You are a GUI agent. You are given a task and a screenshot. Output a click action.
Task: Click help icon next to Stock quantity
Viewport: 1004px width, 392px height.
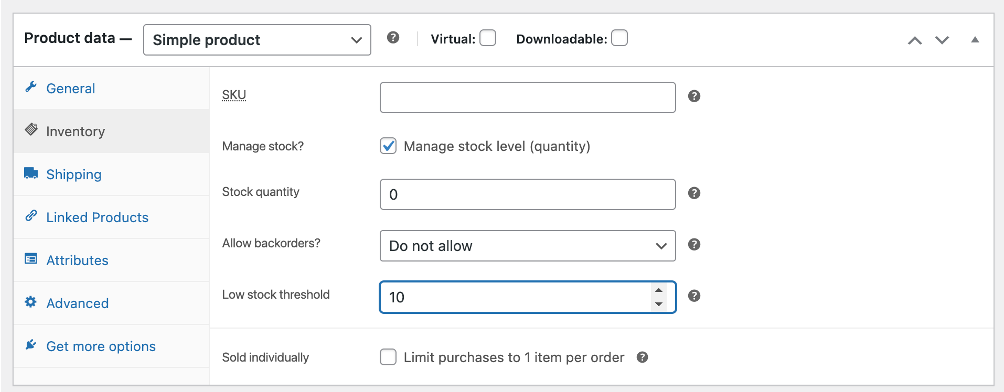[x=694, y=193]
